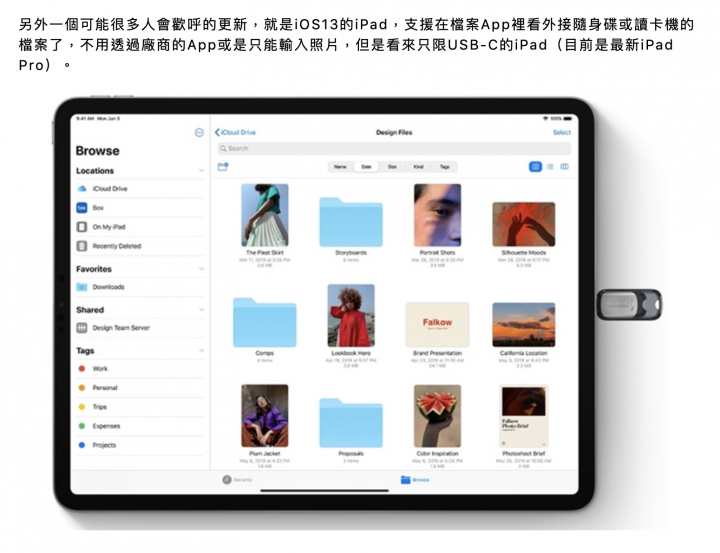Open Recently Deleted location
The image size is (720, 553).
click(x=140, y=246)
